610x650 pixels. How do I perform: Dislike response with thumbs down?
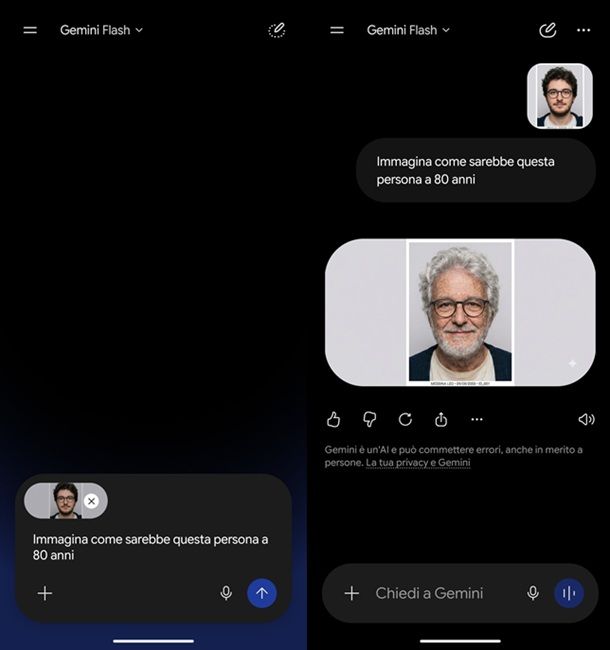(369, 420)
